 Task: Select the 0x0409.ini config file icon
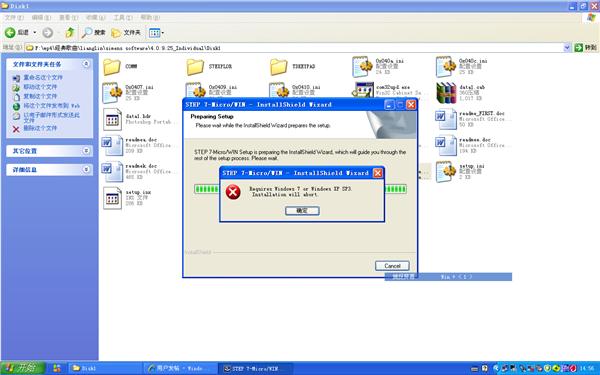pyautogui.click(x=196, y=90)
